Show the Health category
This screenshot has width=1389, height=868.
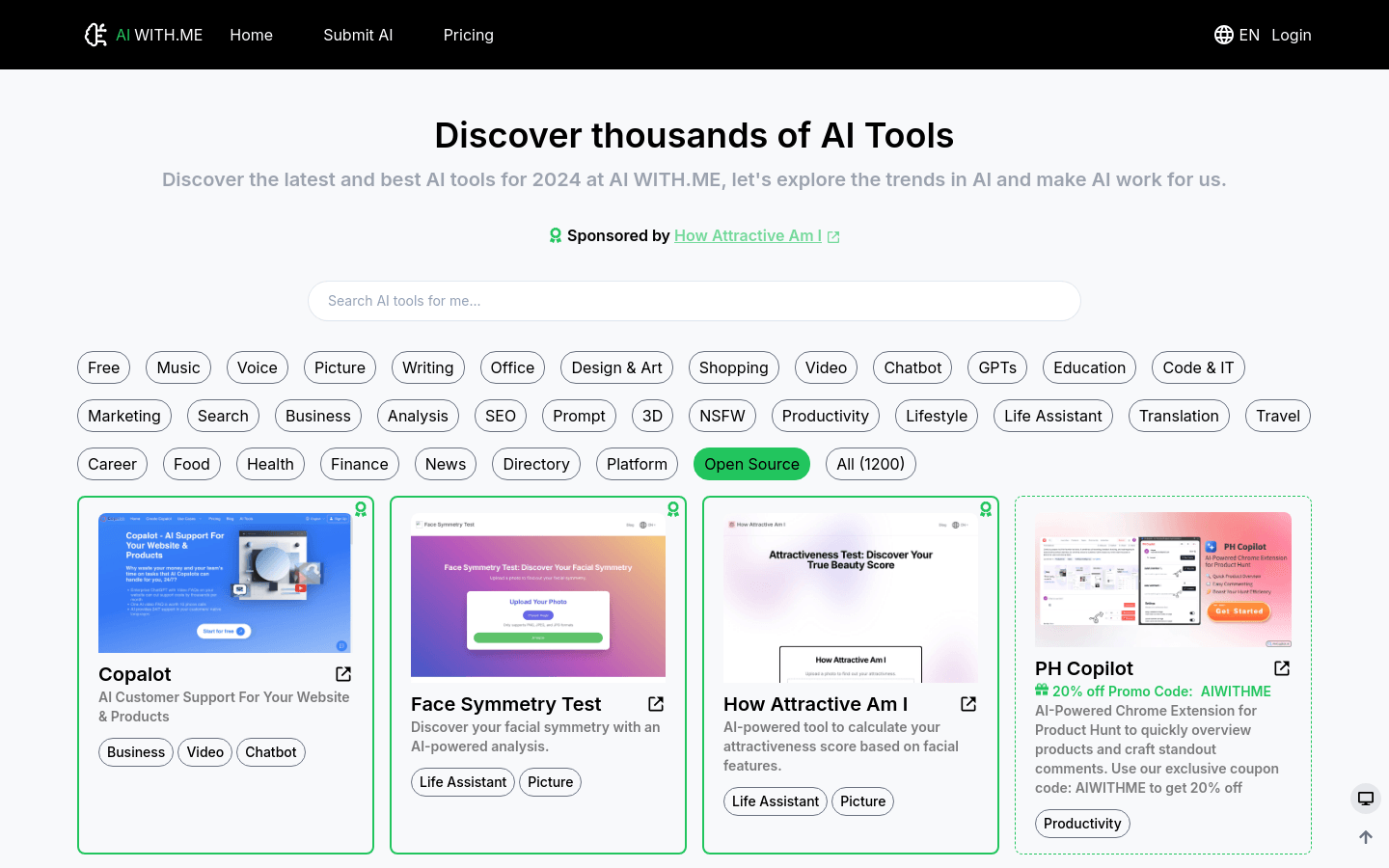pos(270,464)
